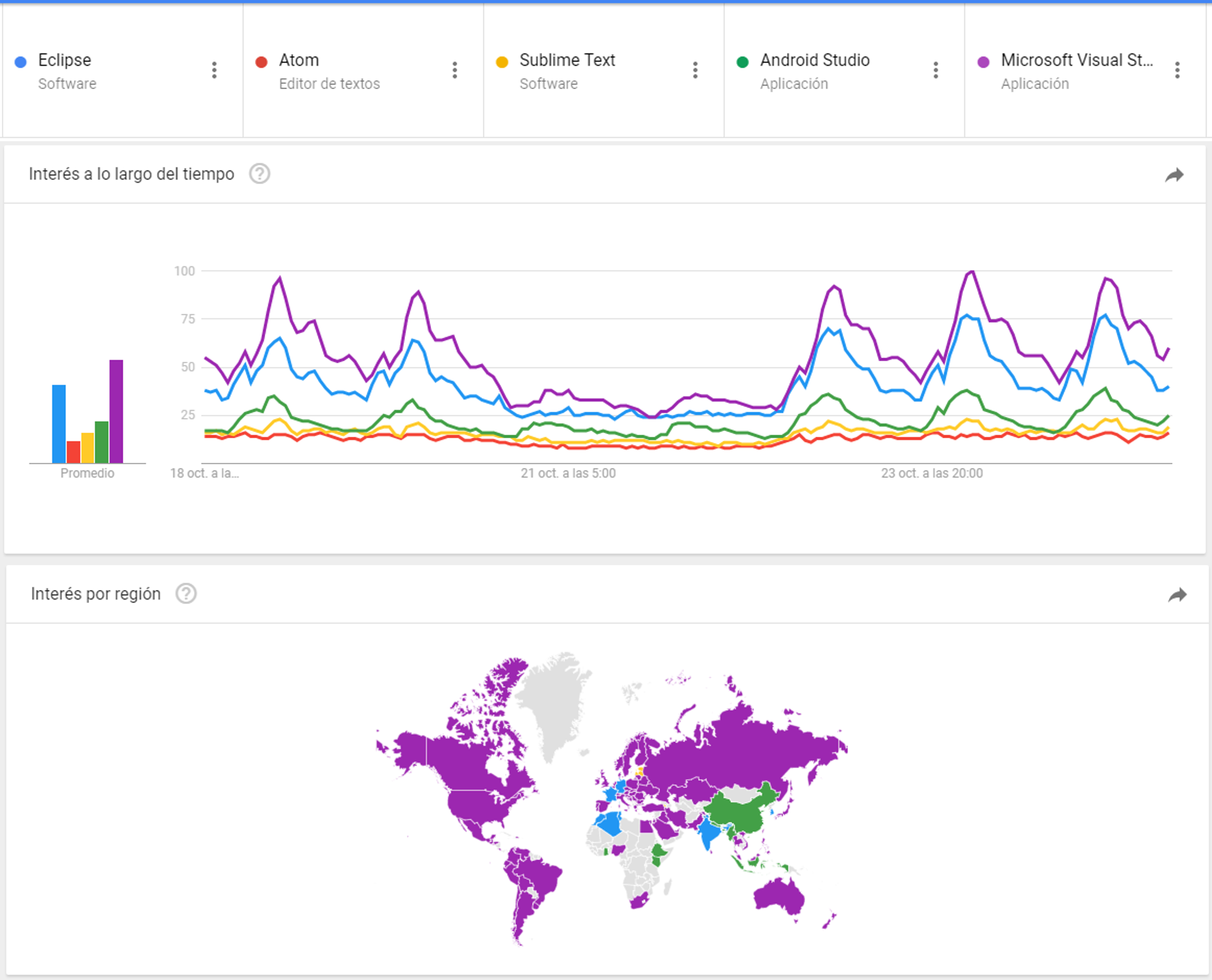Screen dimensions: 1212x980
Task: Select India on the region map
Action: tap(709, 834)
